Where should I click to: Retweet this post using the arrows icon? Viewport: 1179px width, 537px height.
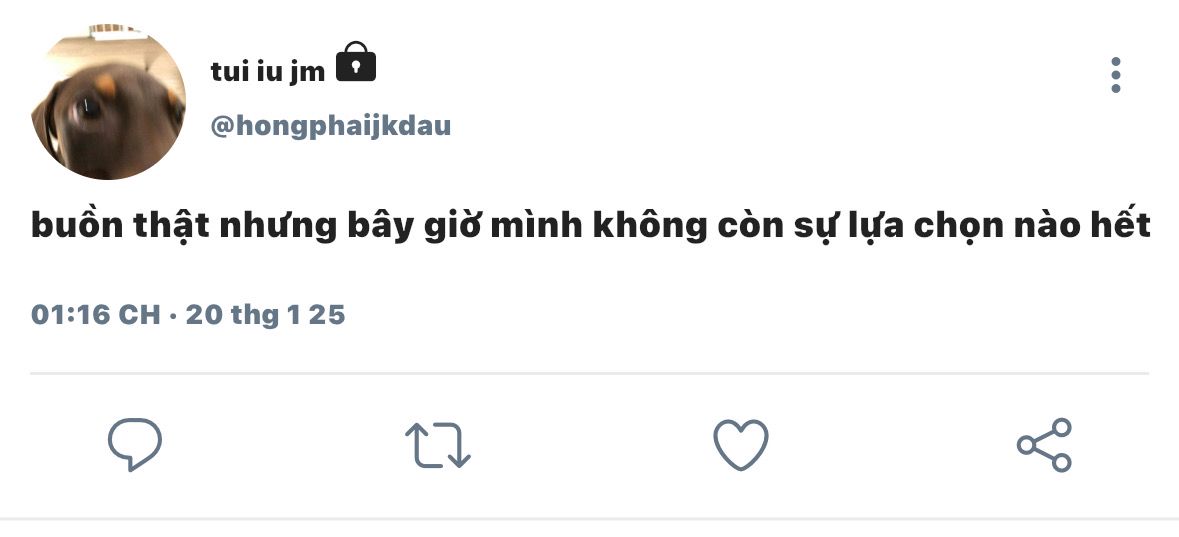pos(438,444)
